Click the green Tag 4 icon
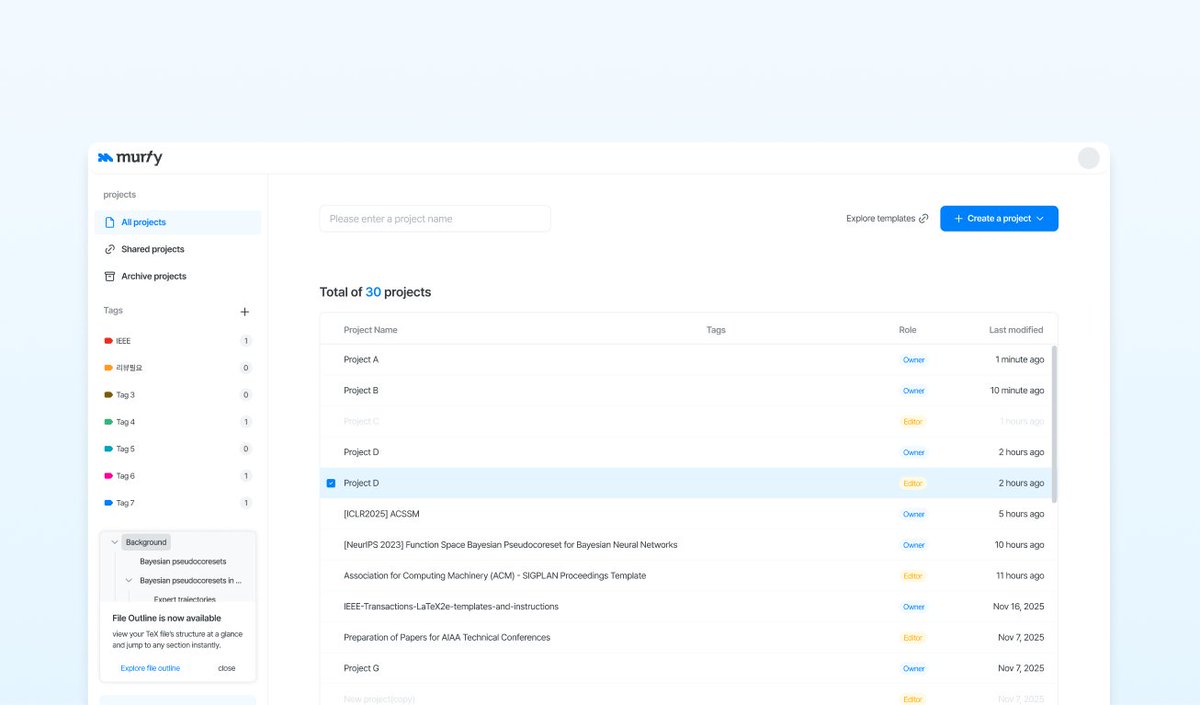The image size is (1200, 705). (x=108, y=422)
